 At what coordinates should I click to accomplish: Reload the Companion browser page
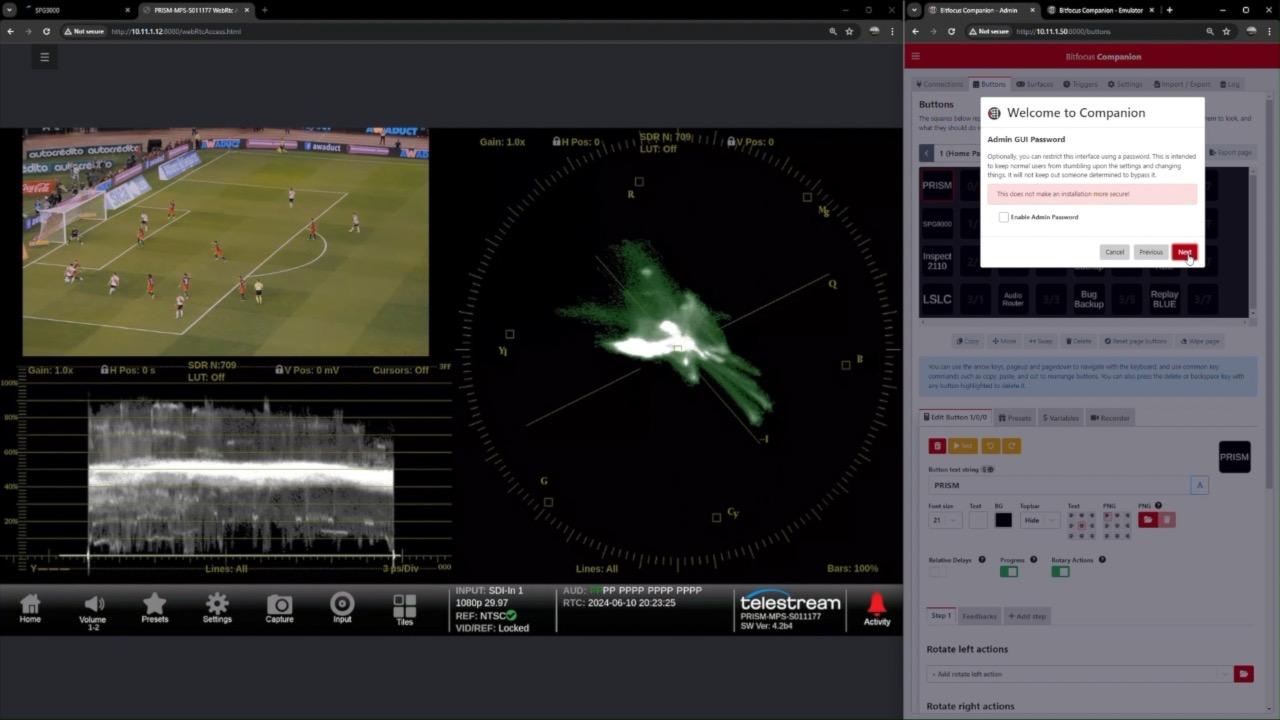pyautogui.click(x=951, y=31)
